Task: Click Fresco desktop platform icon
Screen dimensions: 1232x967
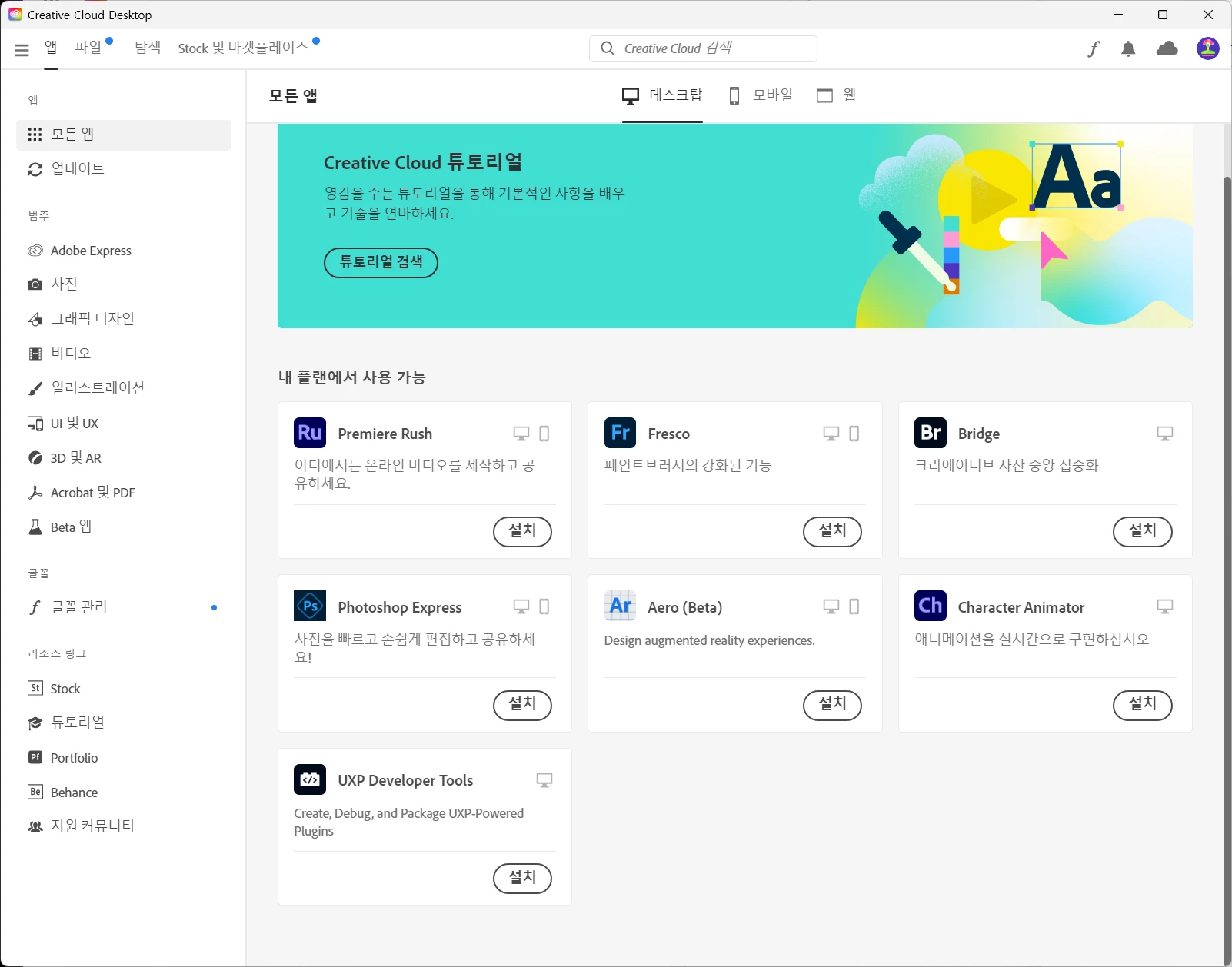Action: click(831, 434)
